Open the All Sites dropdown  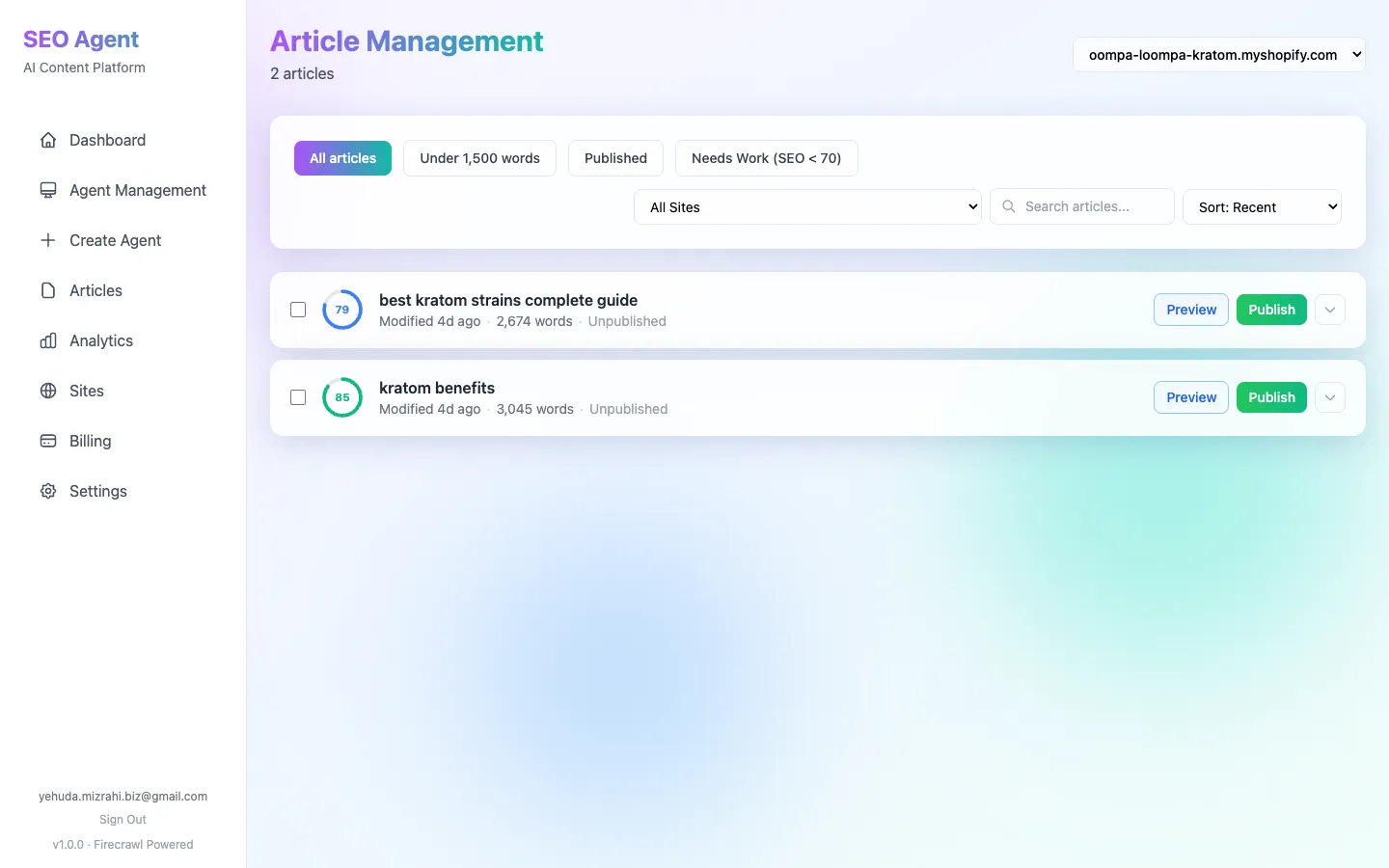tap(807, 206)
